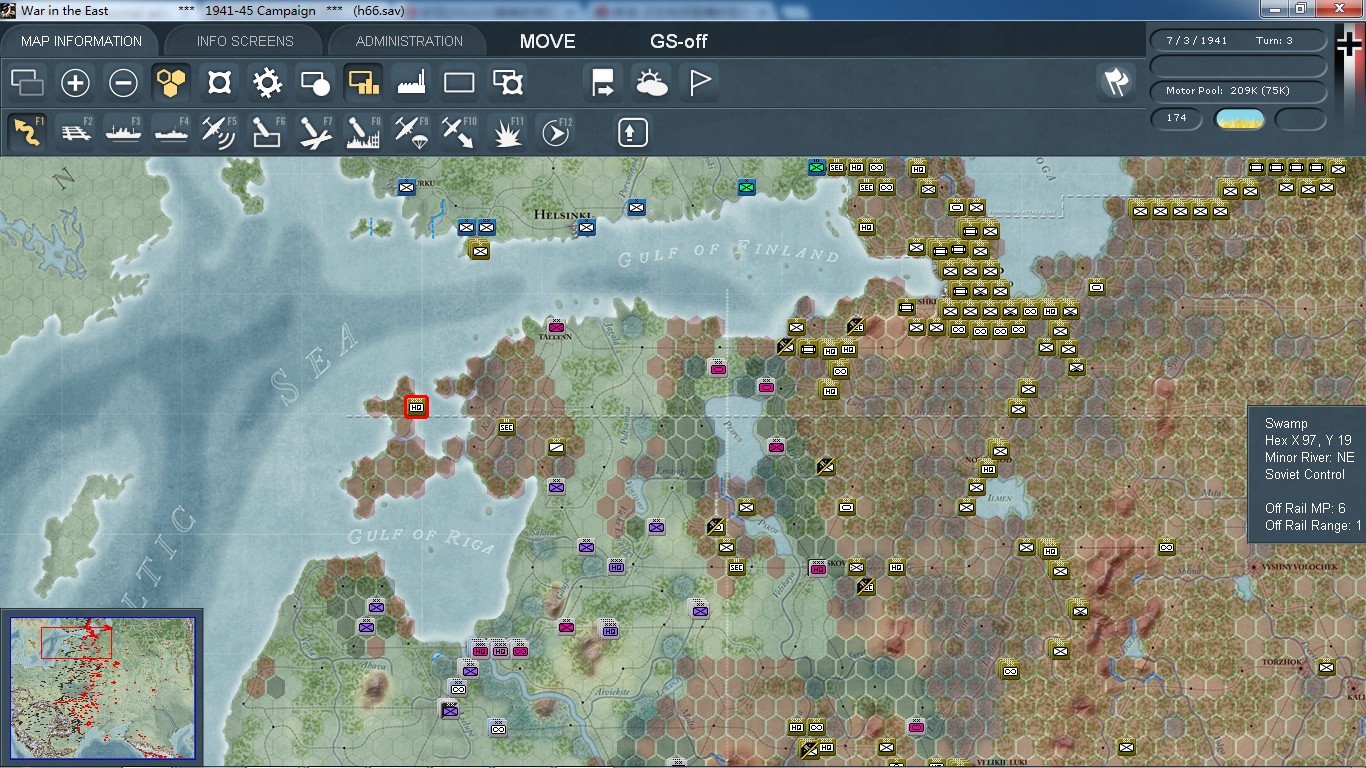Toggle the enemy hexes square-bracket icon
Viewport: 1366px width, 768px height.
pos(219,83)
